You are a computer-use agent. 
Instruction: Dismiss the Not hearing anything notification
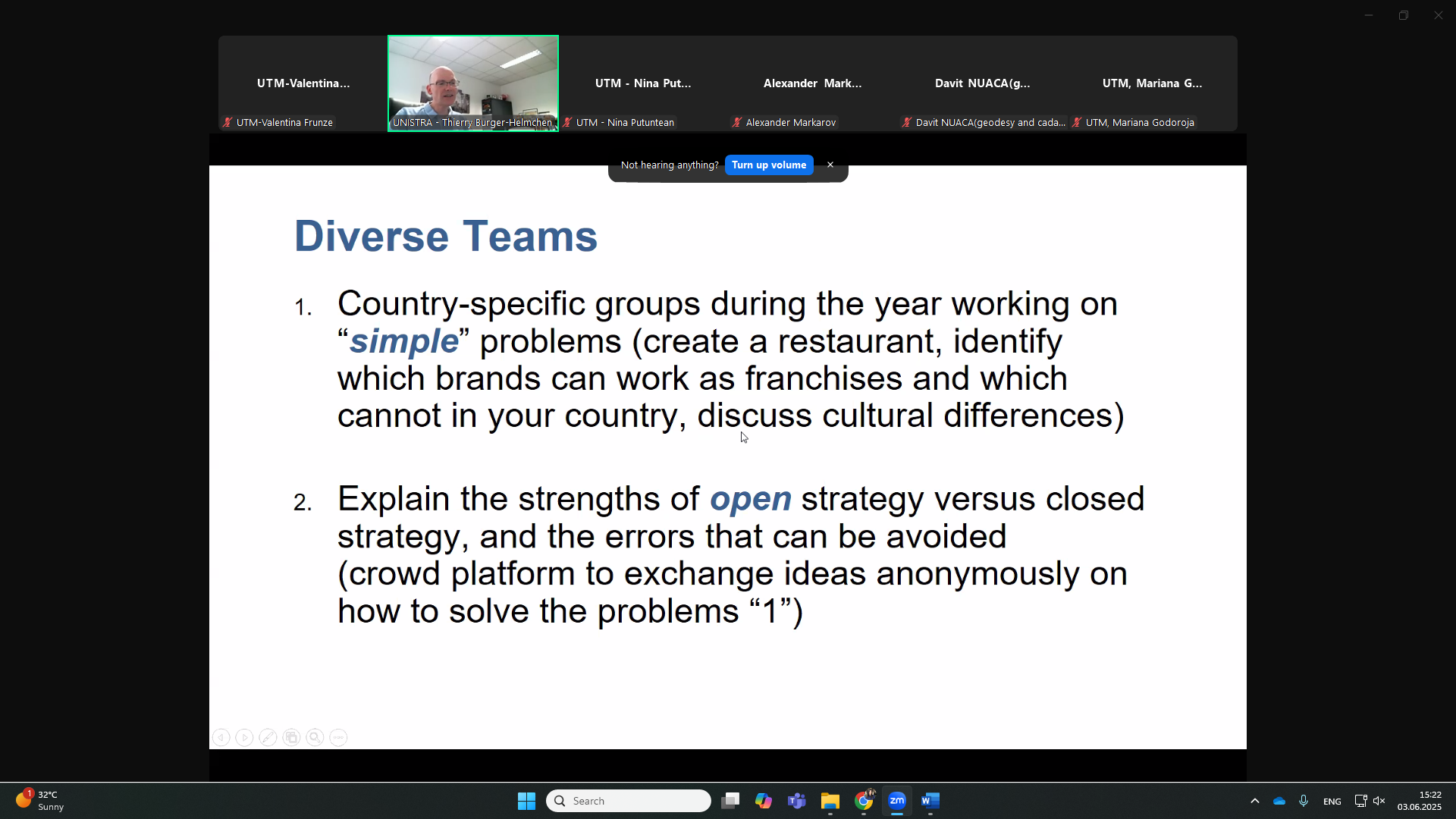coord(830,165)
